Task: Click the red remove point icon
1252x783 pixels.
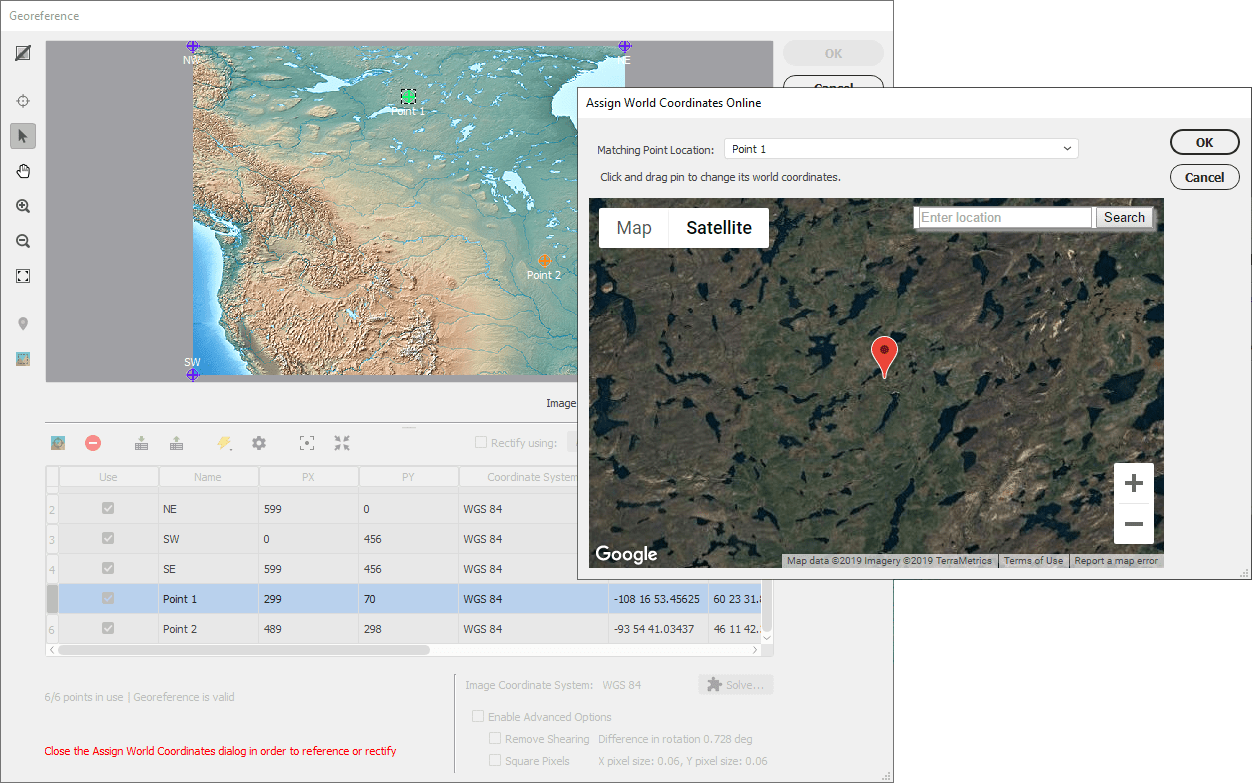Action: 92,442
